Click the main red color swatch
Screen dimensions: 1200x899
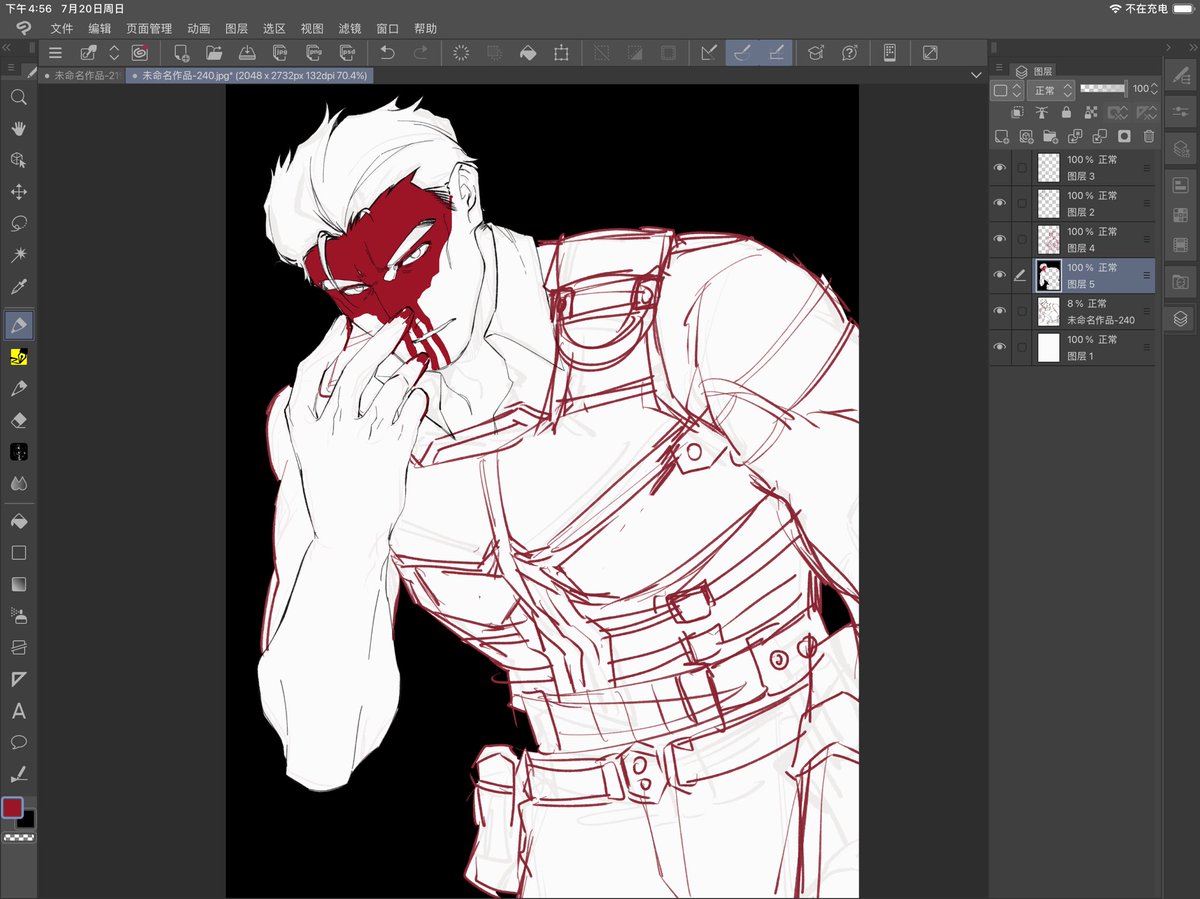(12, 807)
